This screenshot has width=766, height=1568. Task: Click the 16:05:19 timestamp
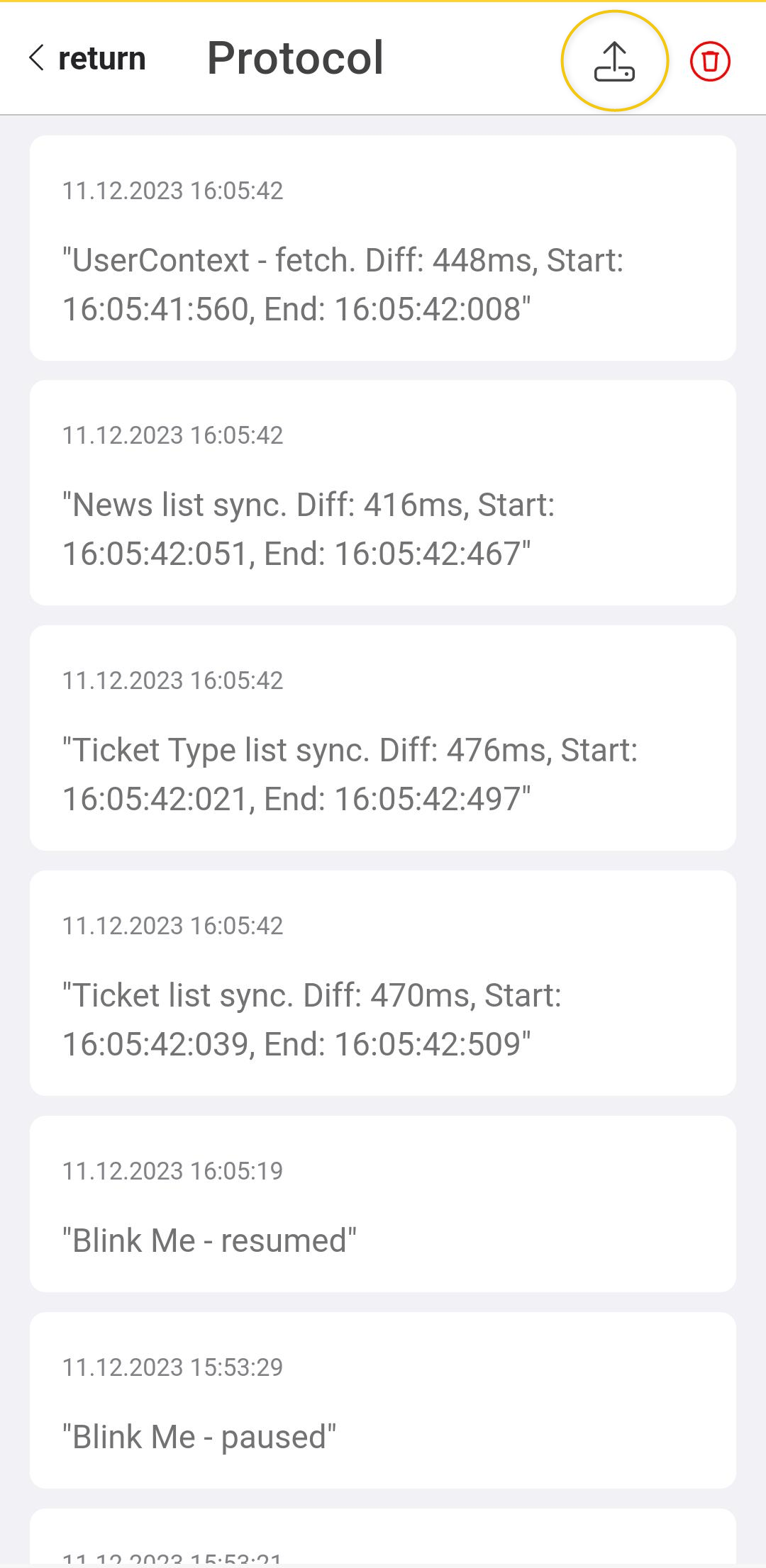pyautogui.click(x=172, y=1171)
